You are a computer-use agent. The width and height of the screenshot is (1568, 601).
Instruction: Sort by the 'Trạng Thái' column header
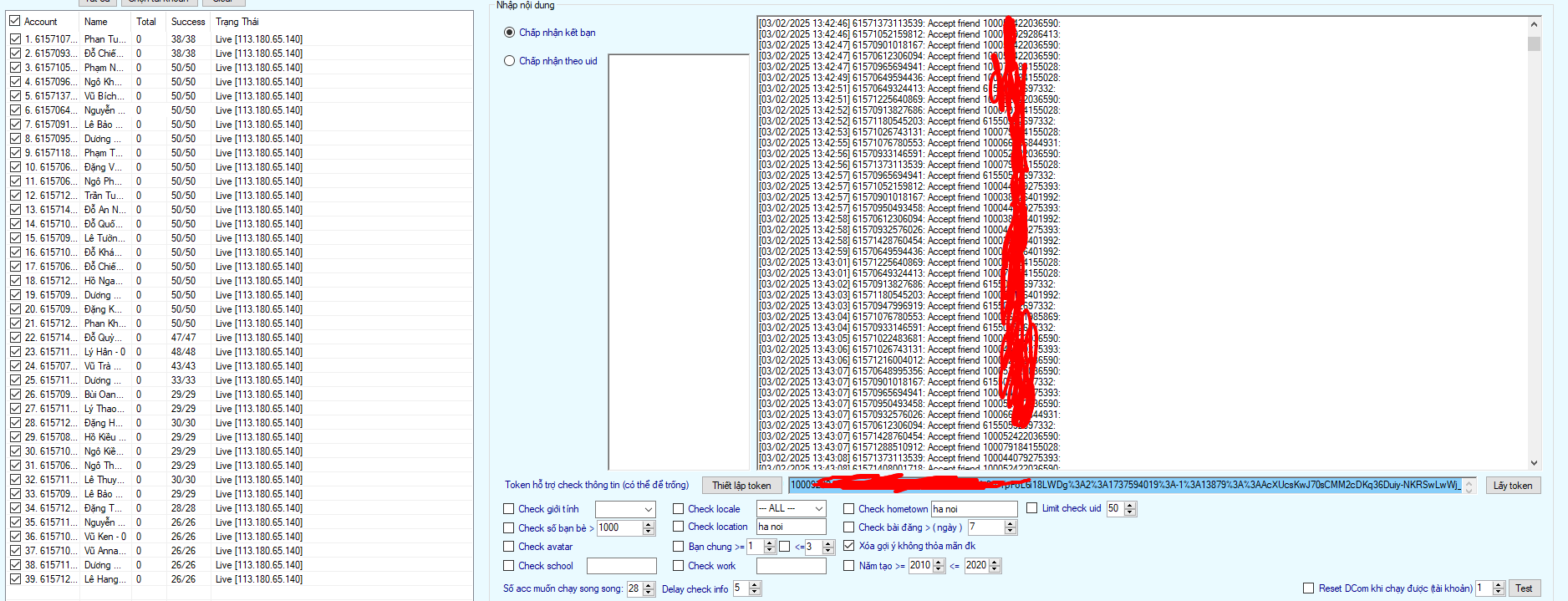(x=237, y=22)
